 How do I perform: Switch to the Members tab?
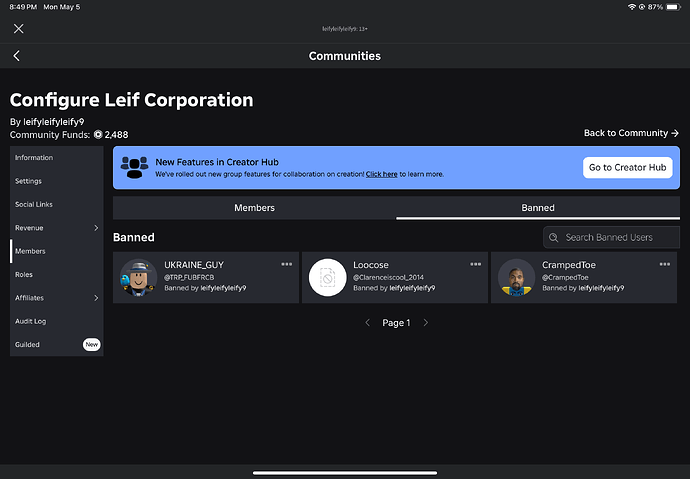254,208
